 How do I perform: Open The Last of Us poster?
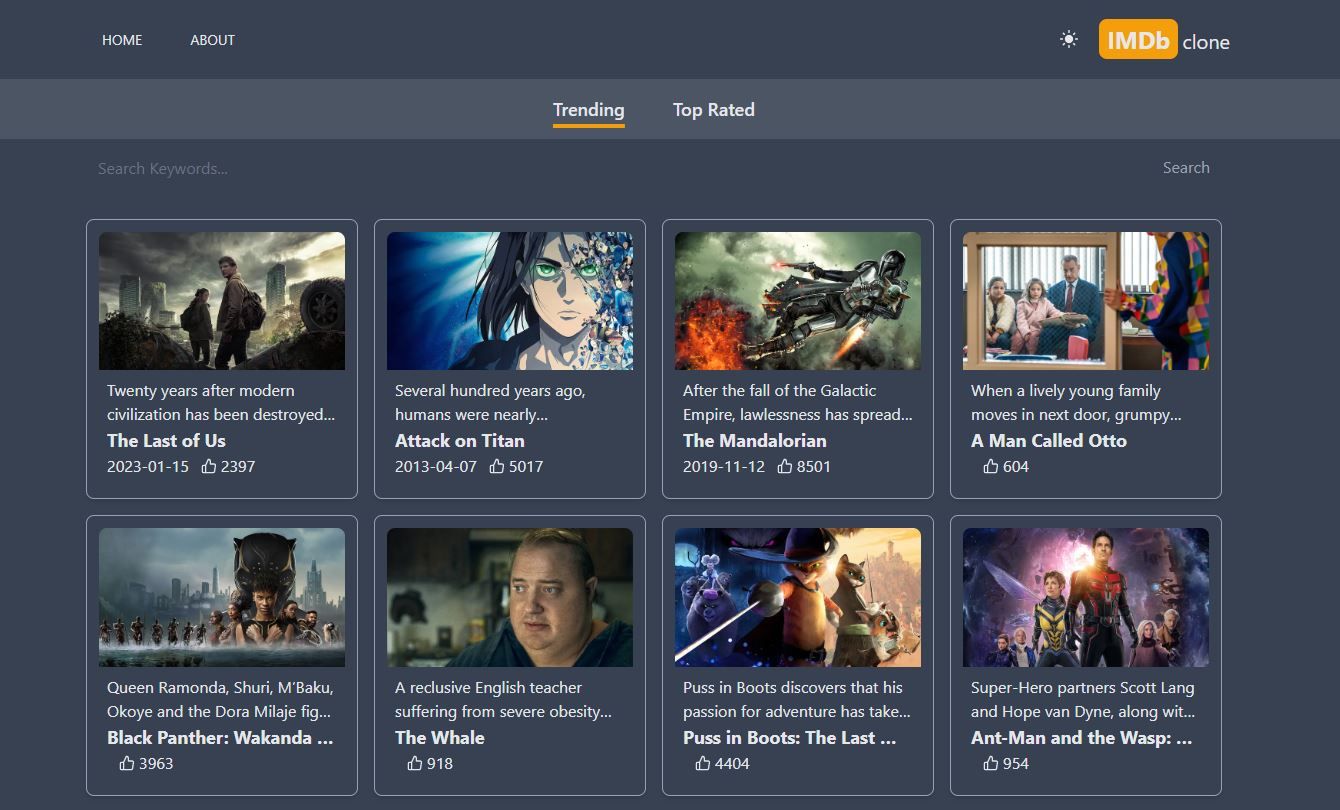222,301
